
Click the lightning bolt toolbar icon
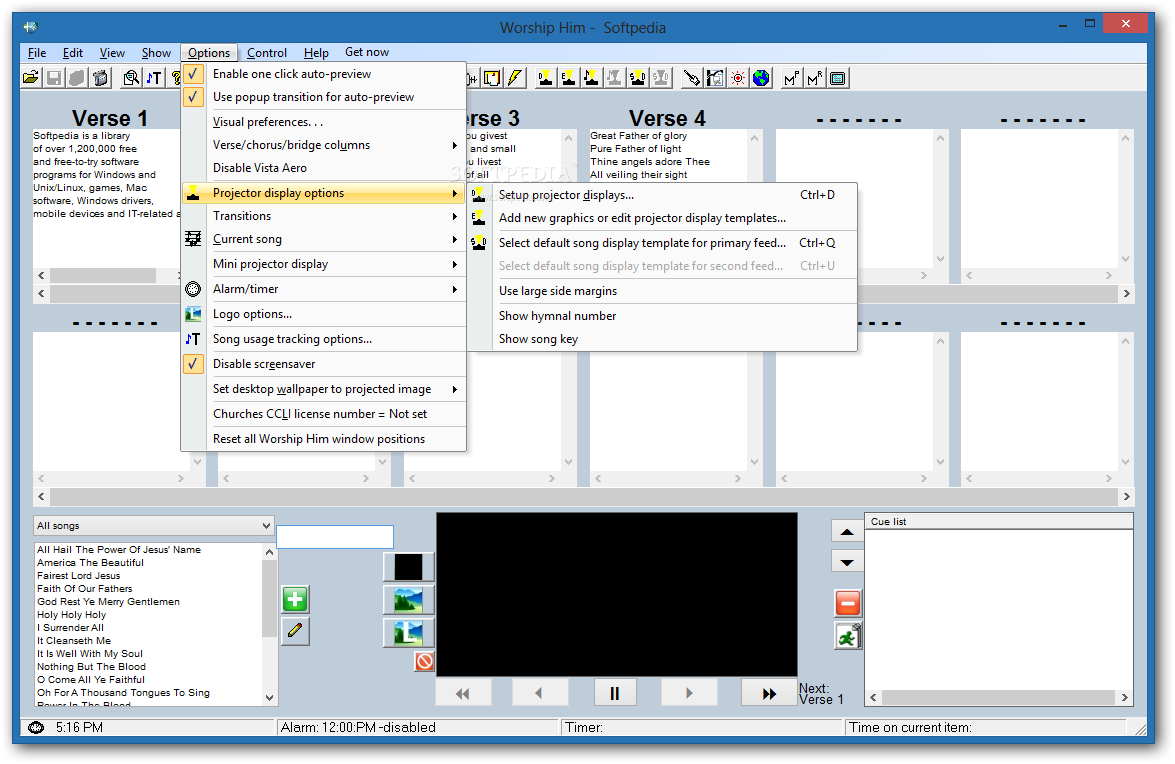(515, 78)
